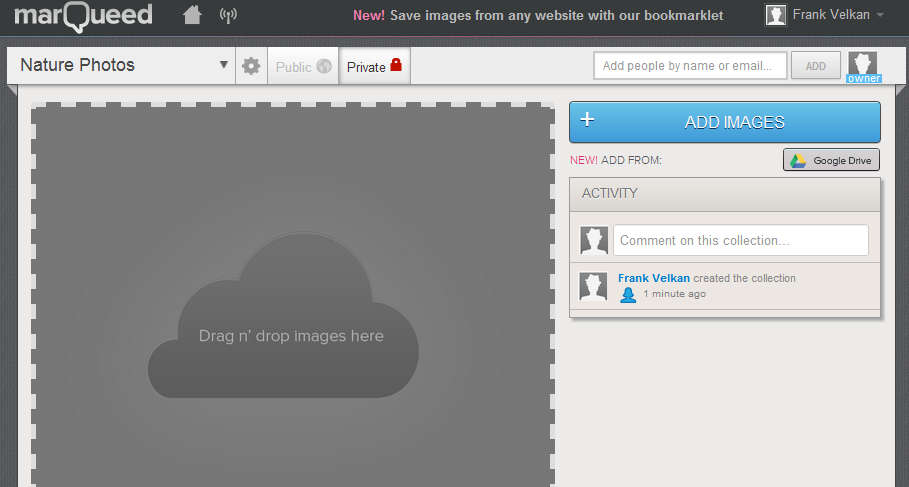This screenshot has width=909, height=487.
Task: Click the ACTIVITY panel header
Action: tap(725, 194)
